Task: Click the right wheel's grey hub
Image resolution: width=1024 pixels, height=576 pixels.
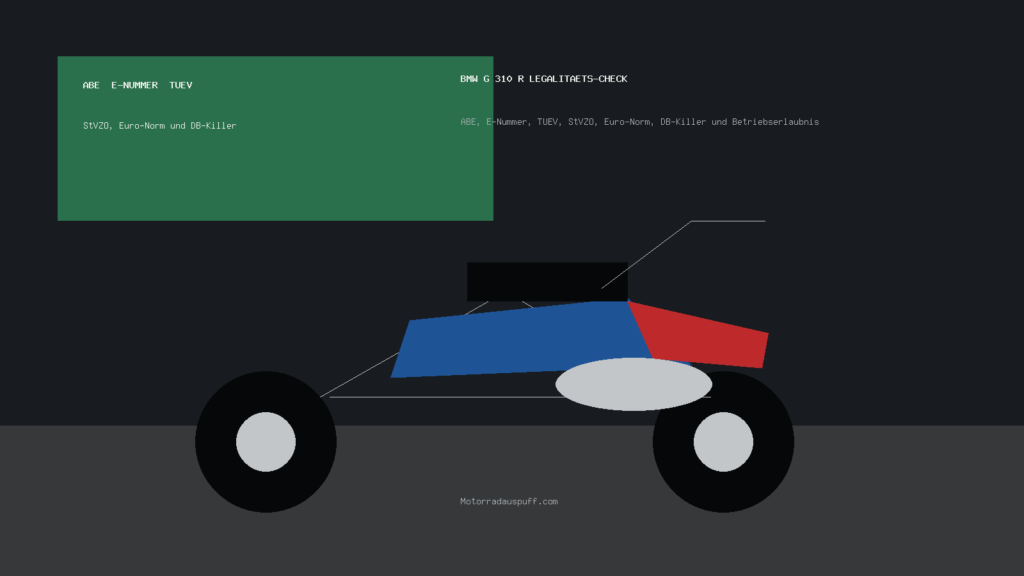Action: click(723, 442)
